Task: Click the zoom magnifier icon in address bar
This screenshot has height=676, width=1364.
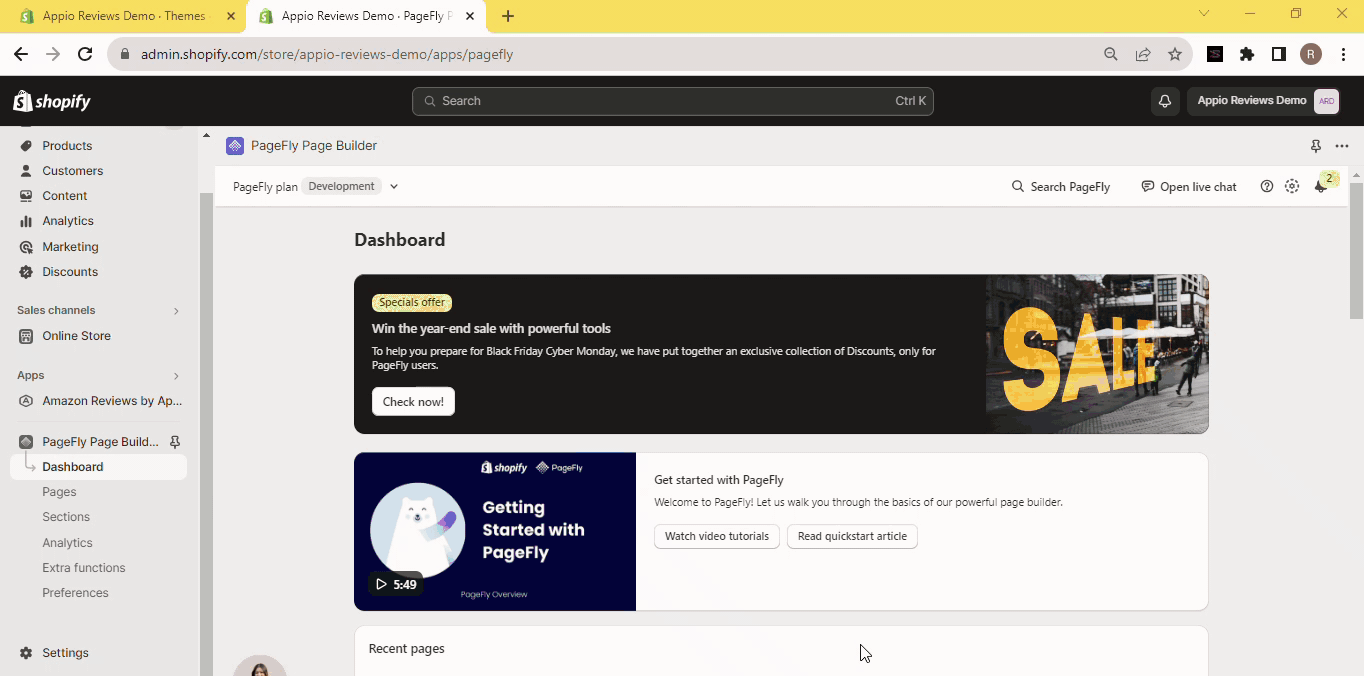Action: 1111,54
